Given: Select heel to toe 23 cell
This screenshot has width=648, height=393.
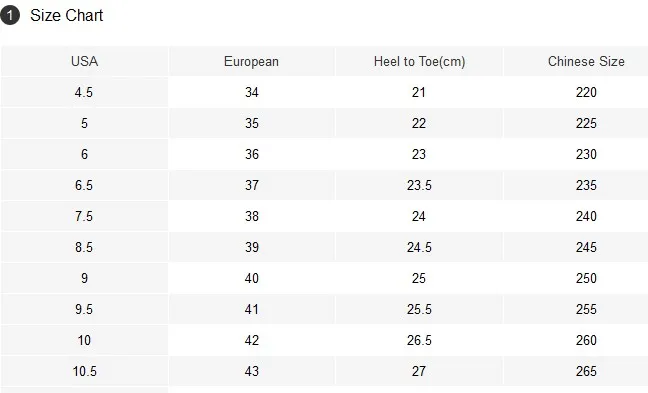Looking at the screenshot, I should click(419, 154).
